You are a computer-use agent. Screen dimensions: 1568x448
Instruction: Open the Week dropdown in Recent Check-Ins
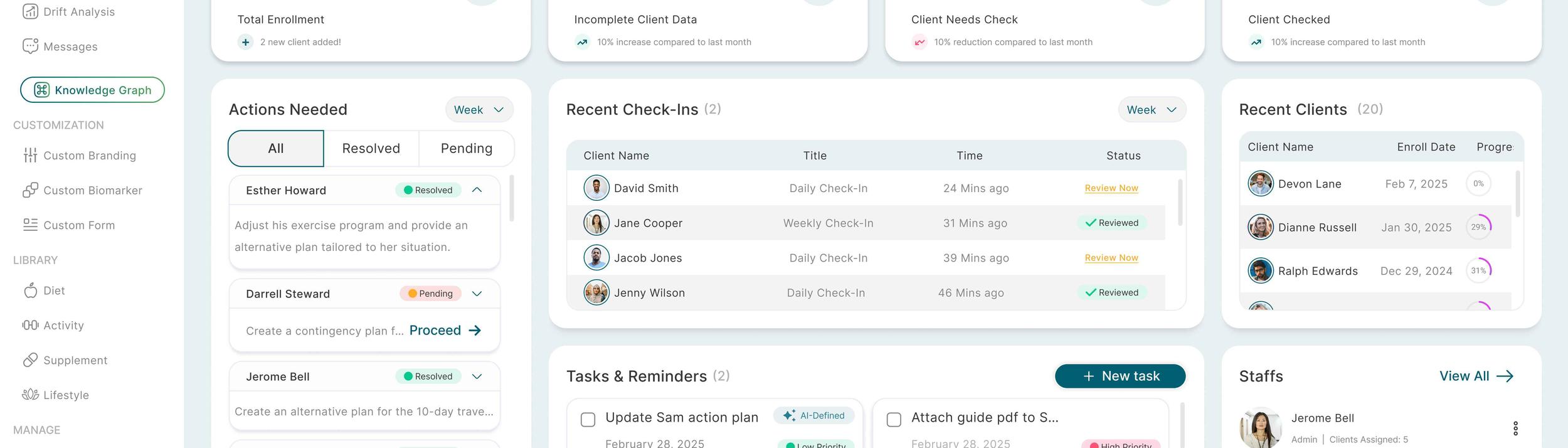tap(1152, 110)
